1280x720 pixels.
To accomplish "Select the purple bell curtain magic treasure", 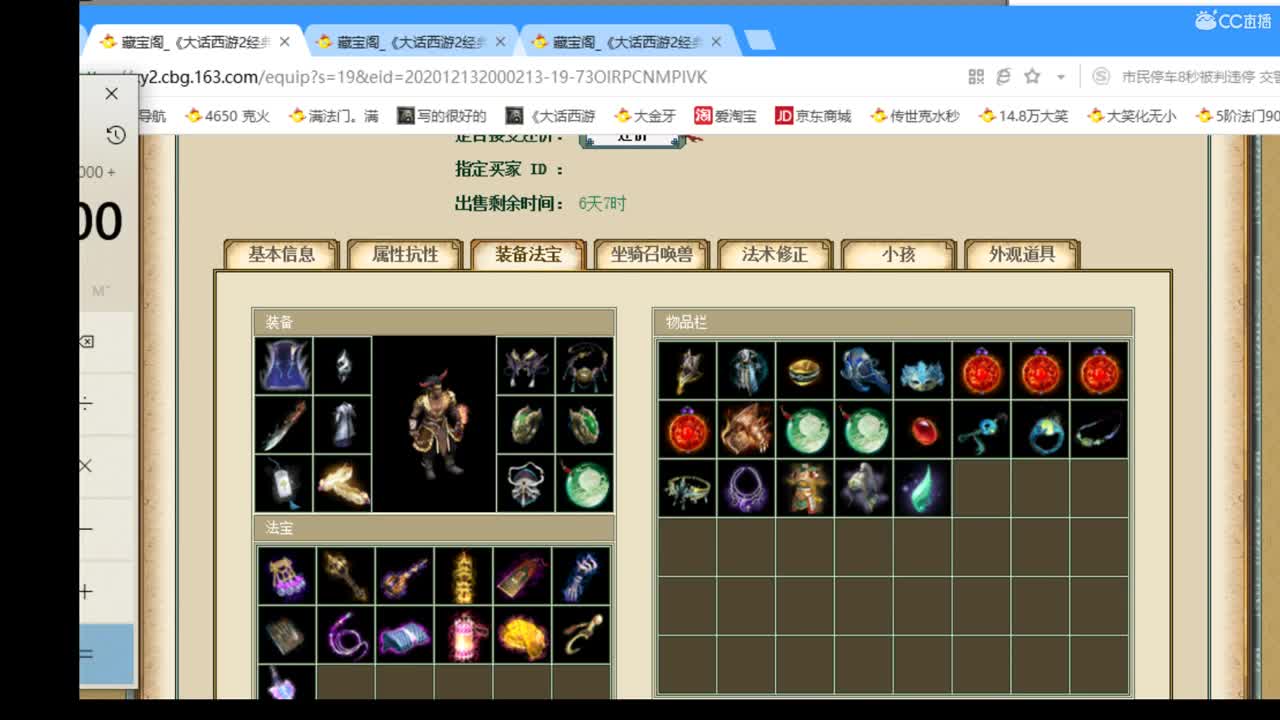I will point(286,576).
